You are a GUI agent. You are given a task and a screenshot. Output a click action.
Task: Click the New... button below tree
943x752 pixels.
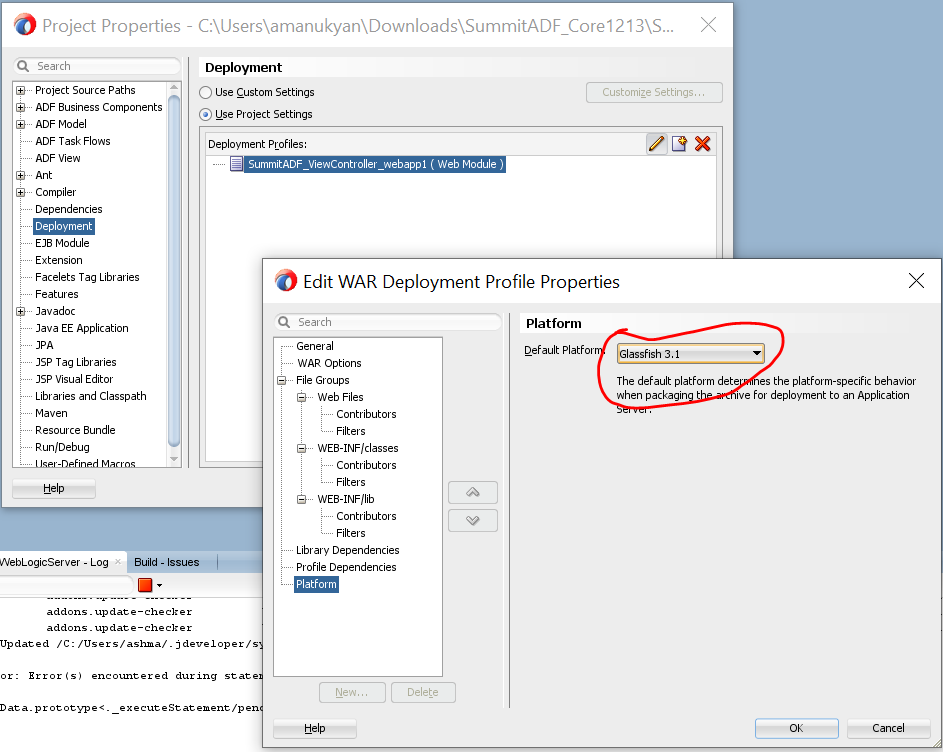[x=352, y=692]
